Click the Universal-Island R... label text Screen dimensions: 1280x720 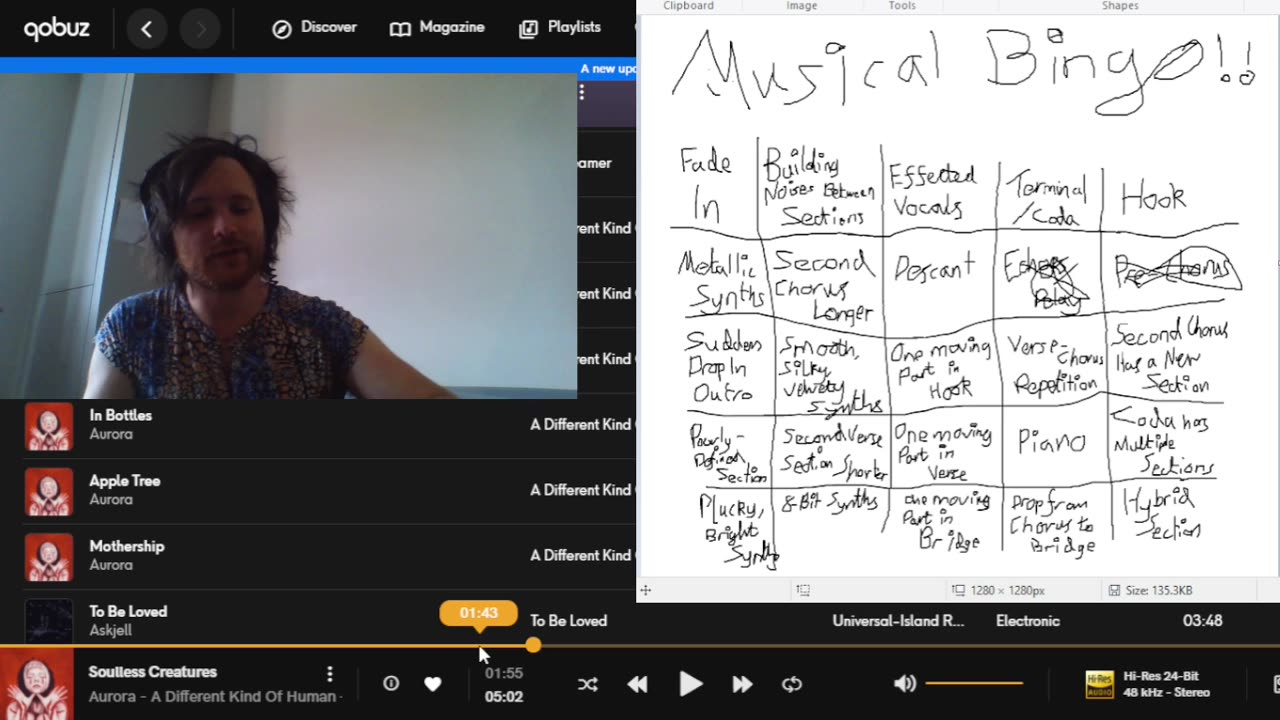point(898,621)
